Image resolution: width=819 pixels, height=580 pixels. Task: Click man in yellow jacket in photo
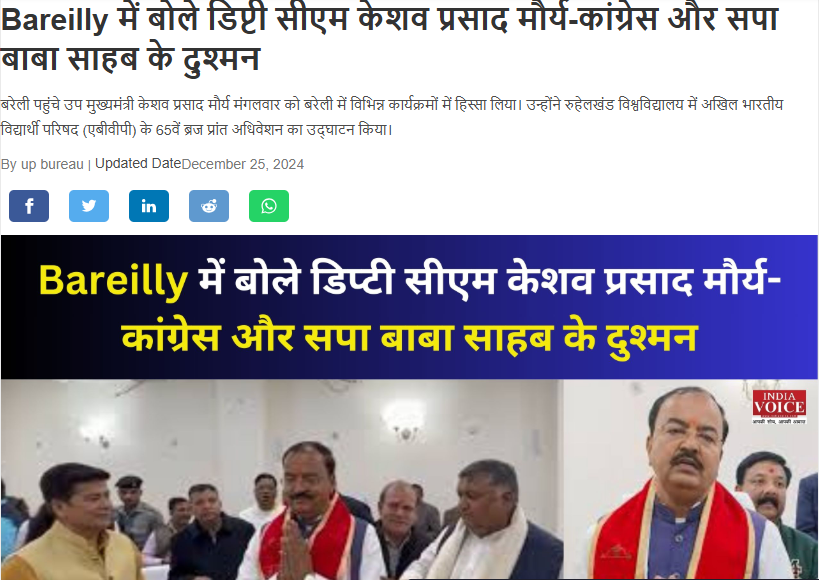73,523
